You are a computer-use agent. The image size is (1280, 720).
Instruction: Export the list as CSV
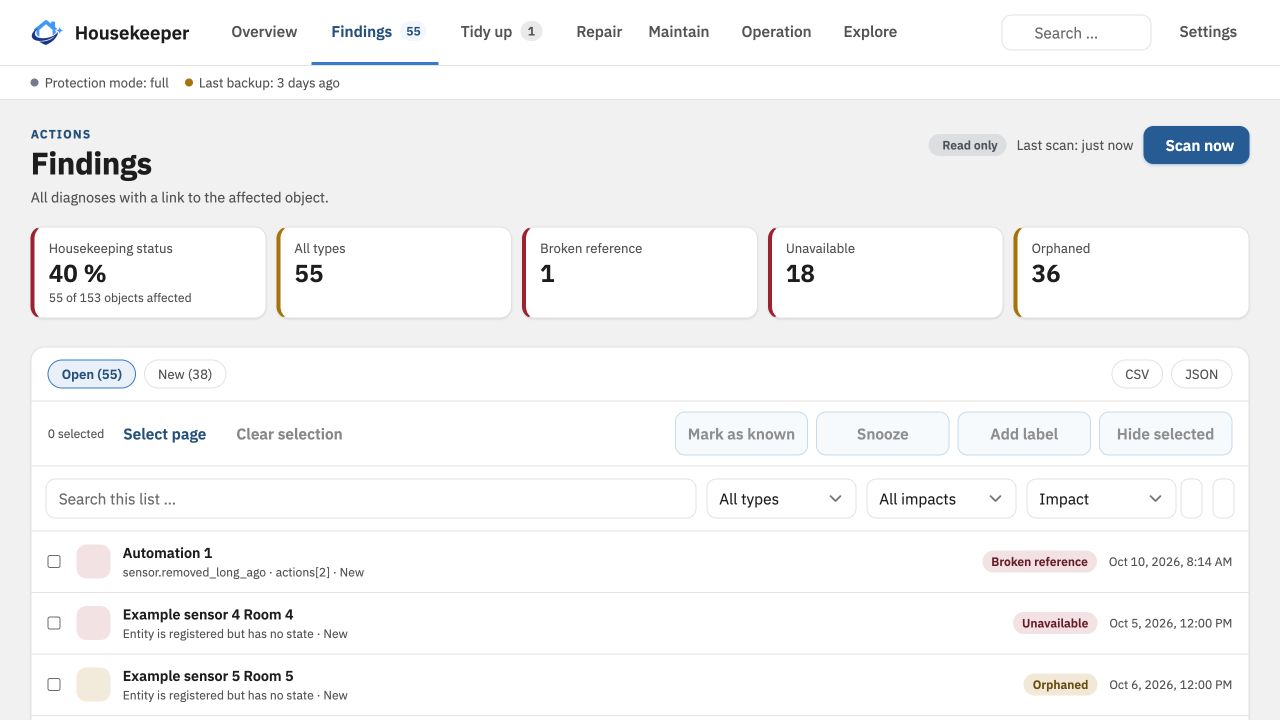coord(1137,374)
